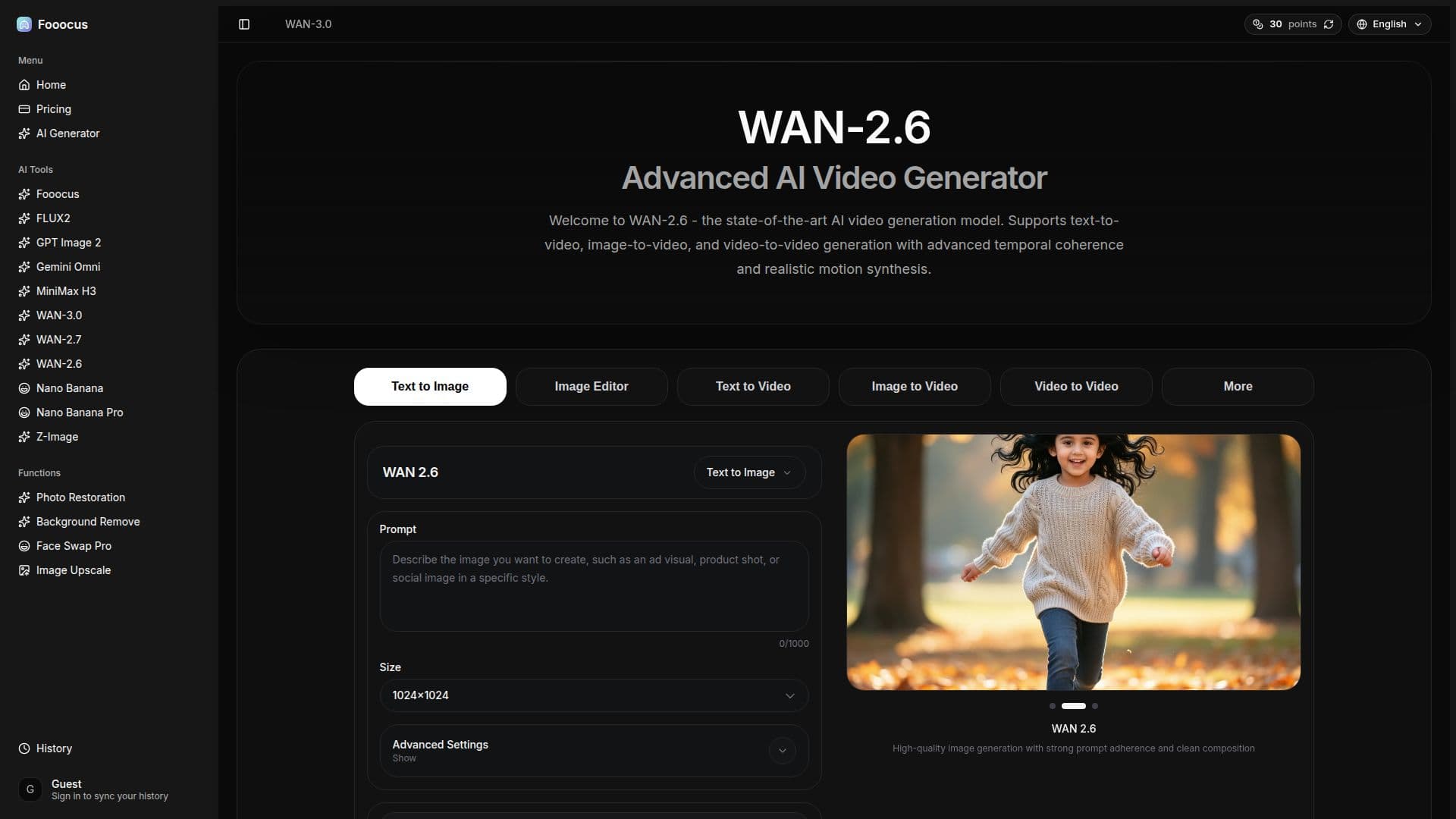
Task: Select the third carousel dot indicator
Action: click(1095, 706)
